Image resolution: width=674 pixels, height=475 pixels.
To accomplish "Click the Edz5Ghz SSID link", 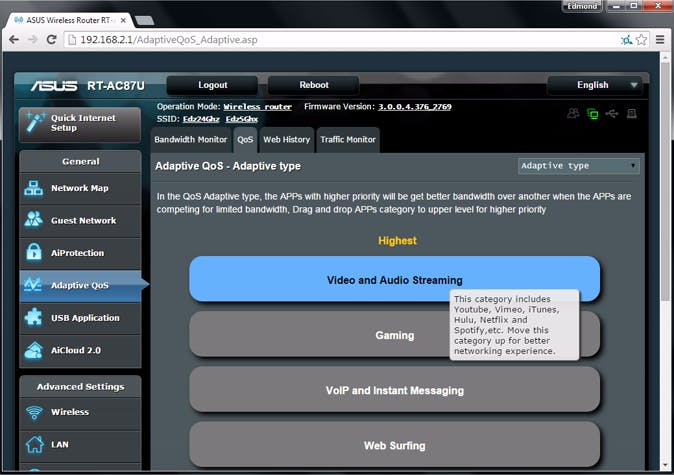I will (x=242, y=119).
